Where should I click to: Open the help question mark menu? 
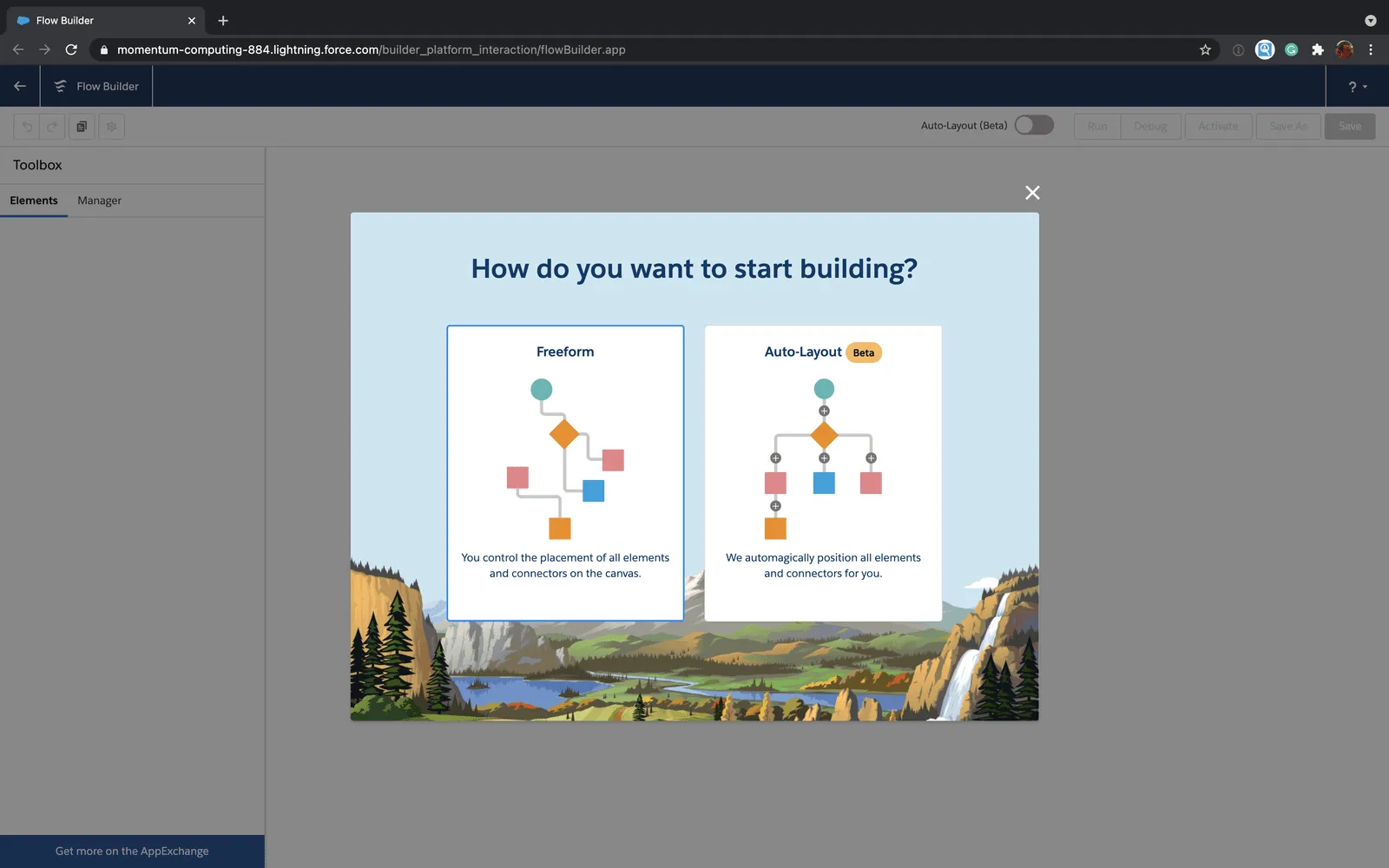[1357, 87]
